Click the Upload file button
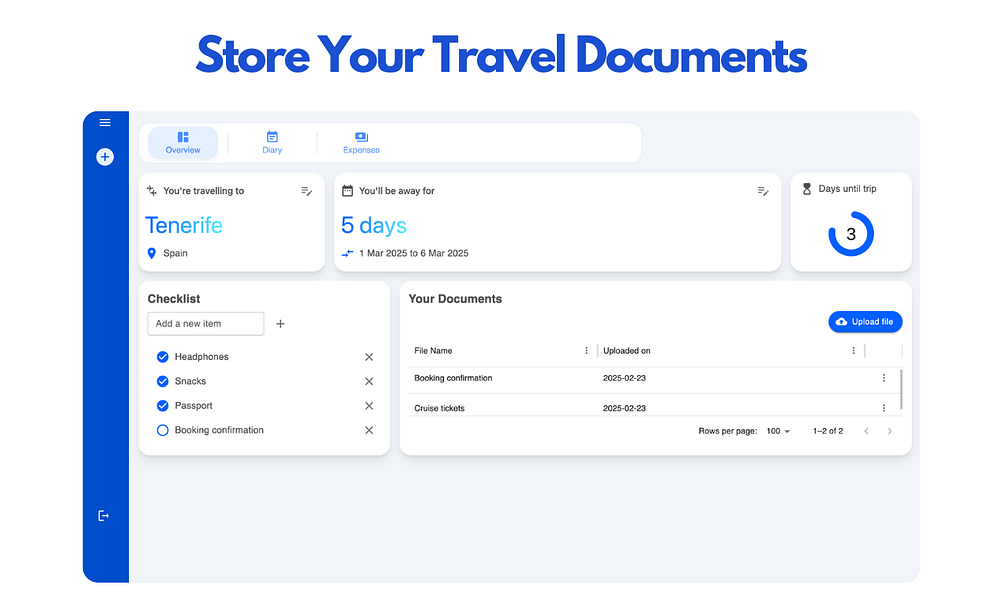Screen dimensions: 1003x600 (x=865, y=321)
